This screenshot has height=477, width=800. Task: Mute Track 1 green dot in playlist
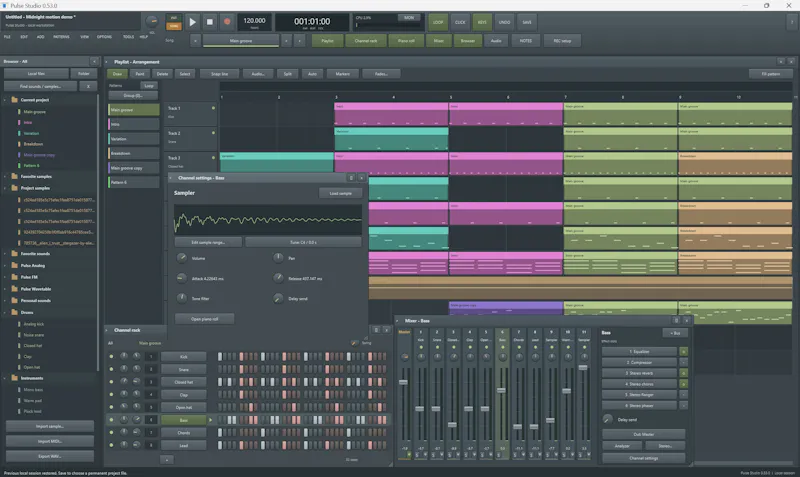[213, 108]
